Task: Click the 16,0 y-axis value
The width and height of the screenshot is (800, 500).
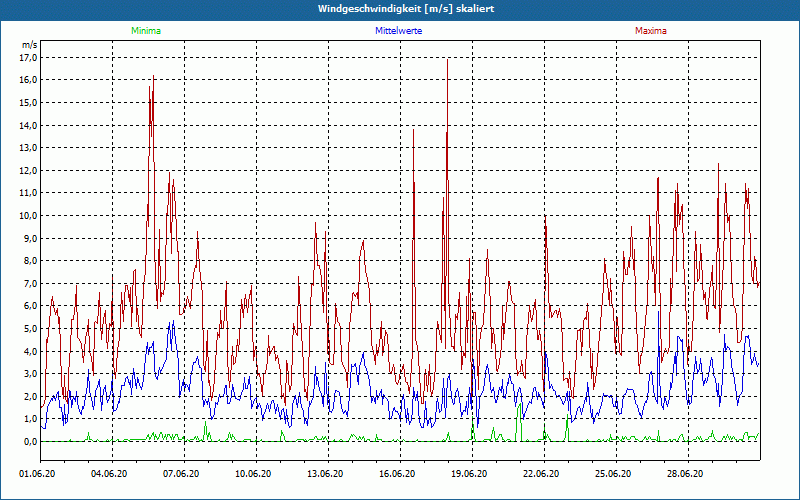Action: (29, 80)
